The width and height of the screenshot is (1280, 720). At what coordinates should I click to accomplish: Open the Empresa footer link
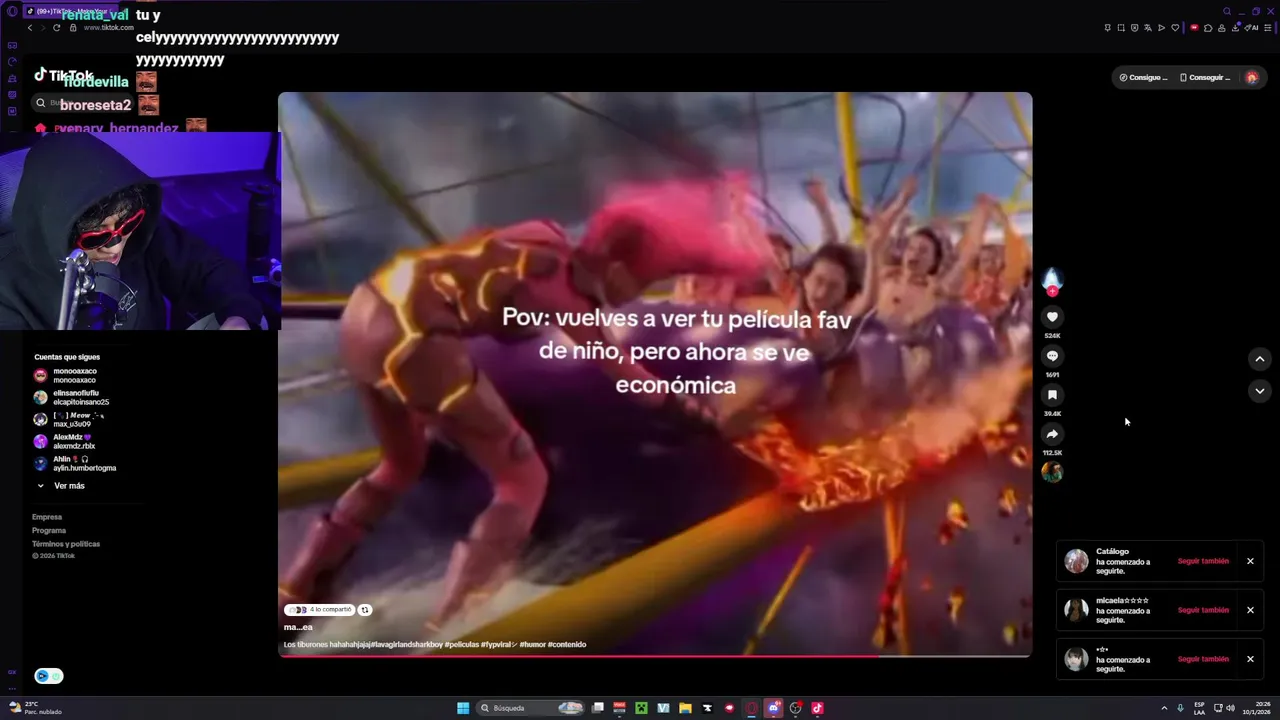click(x=47, y=517)
